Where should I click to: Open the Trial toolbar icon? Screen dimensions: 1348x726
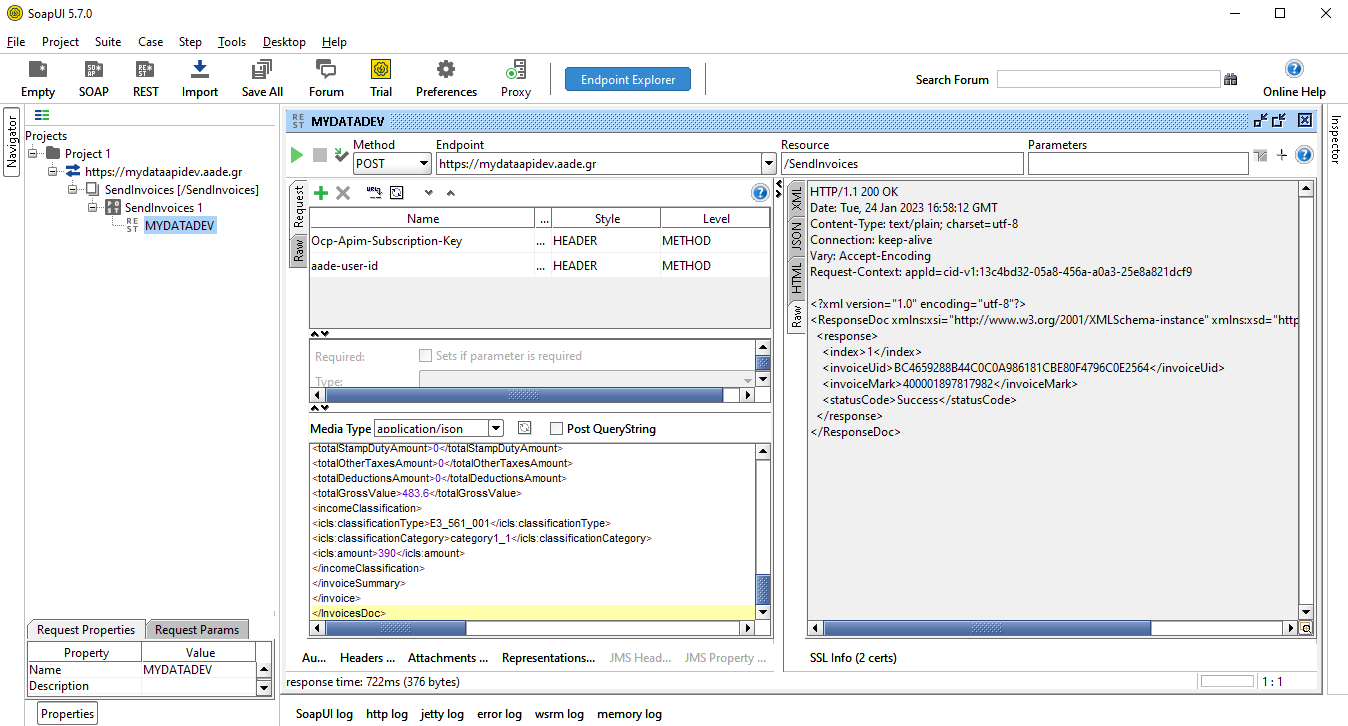click(381, 78)
